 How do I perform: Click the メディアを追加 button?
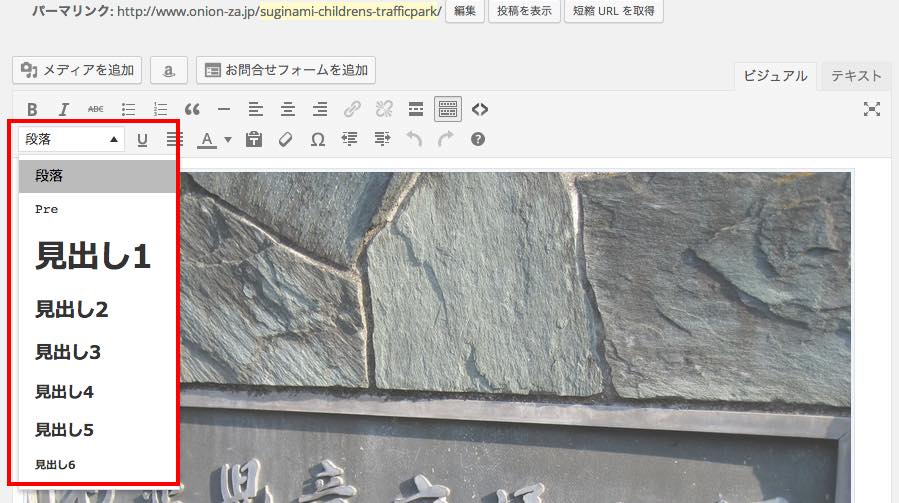click(x=77, y=70)
